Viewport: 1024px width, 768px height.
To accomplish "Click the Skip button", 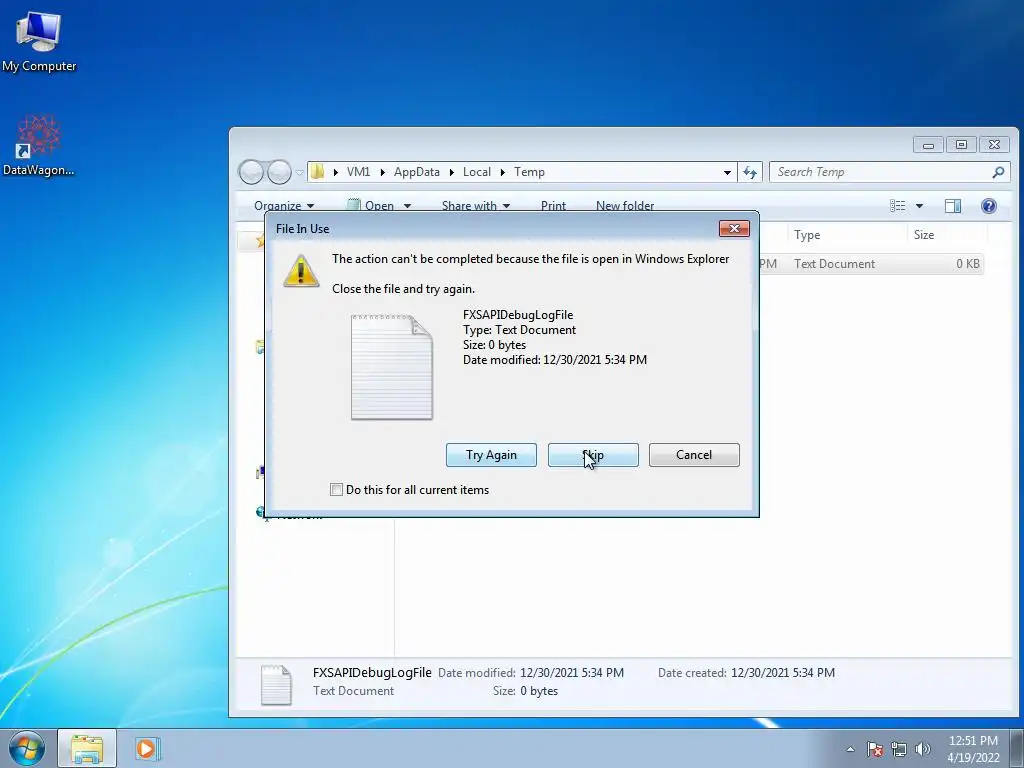I will point(593,455).
